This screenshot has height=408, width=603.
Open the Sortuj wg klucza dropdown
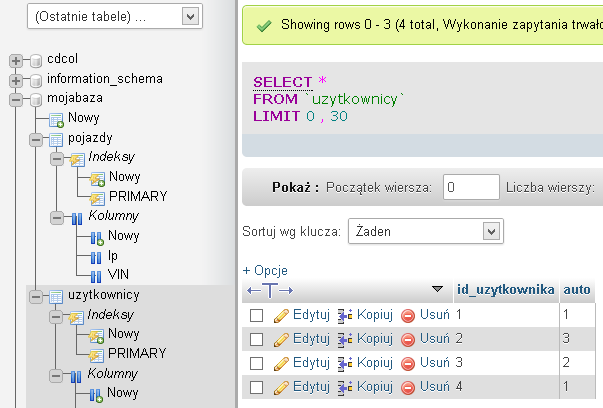click(424, 231)
